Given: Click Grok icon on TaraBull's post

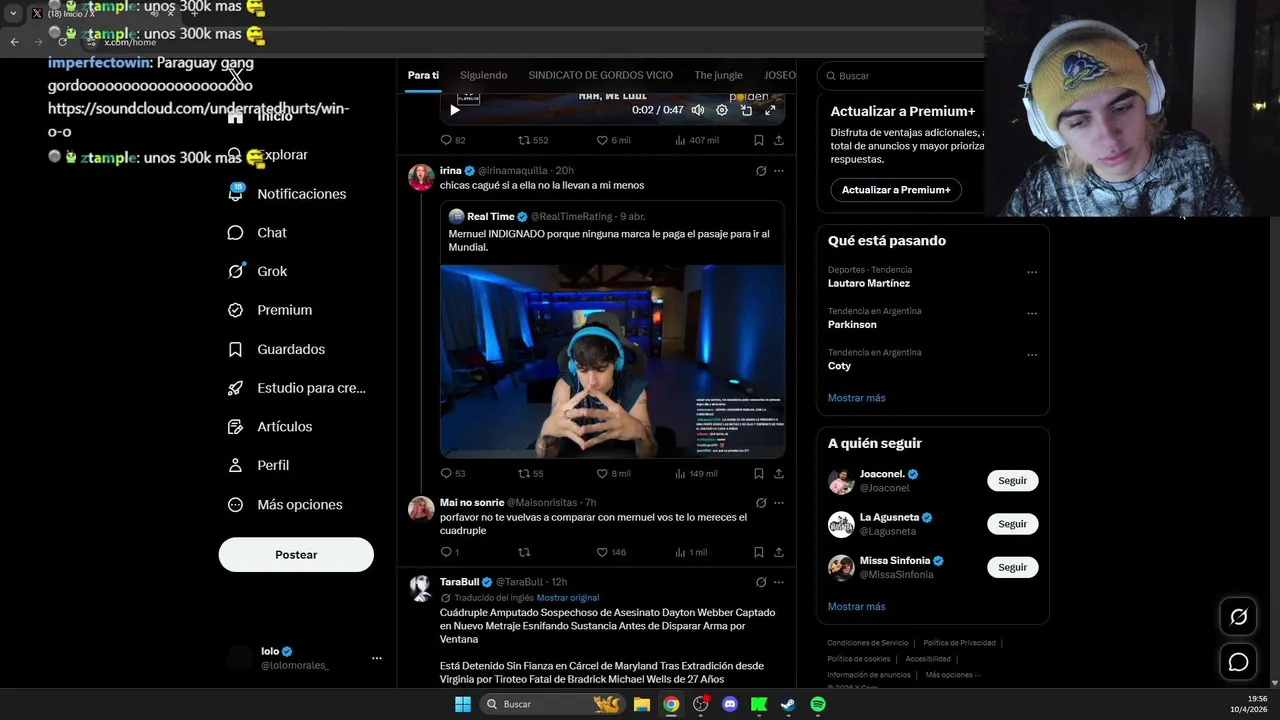Looking at the screenshot, I should tap(761, 582).
